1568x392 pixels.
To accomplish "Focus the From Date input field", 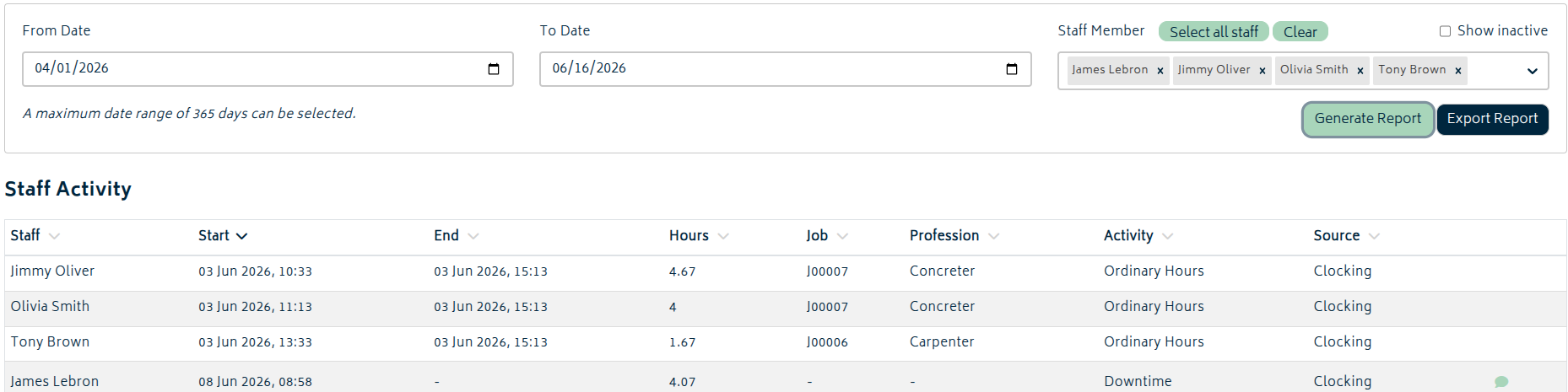I will pos(268,69).
